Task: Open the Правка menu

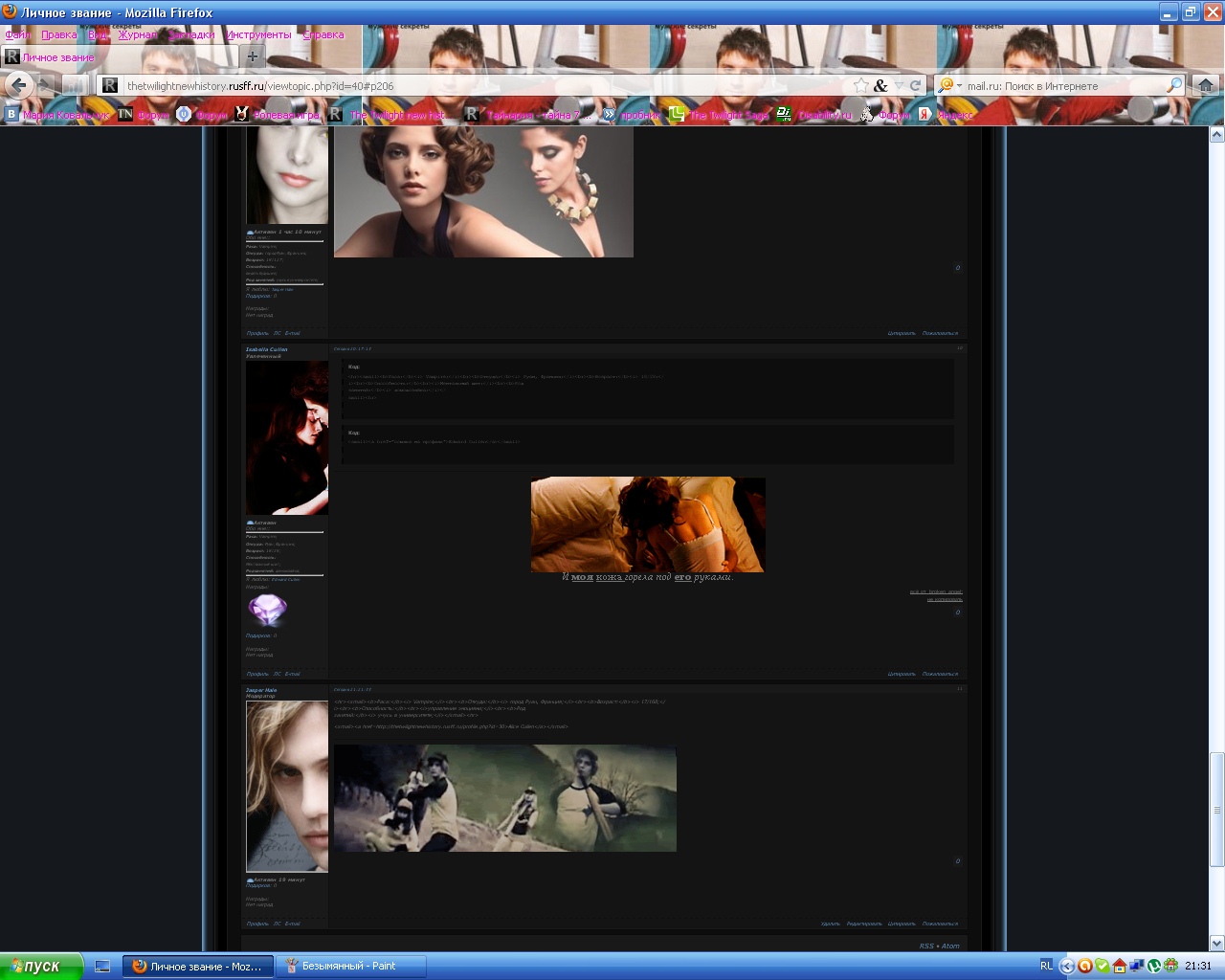Action: pyautogui.click(x=59, y=34)
